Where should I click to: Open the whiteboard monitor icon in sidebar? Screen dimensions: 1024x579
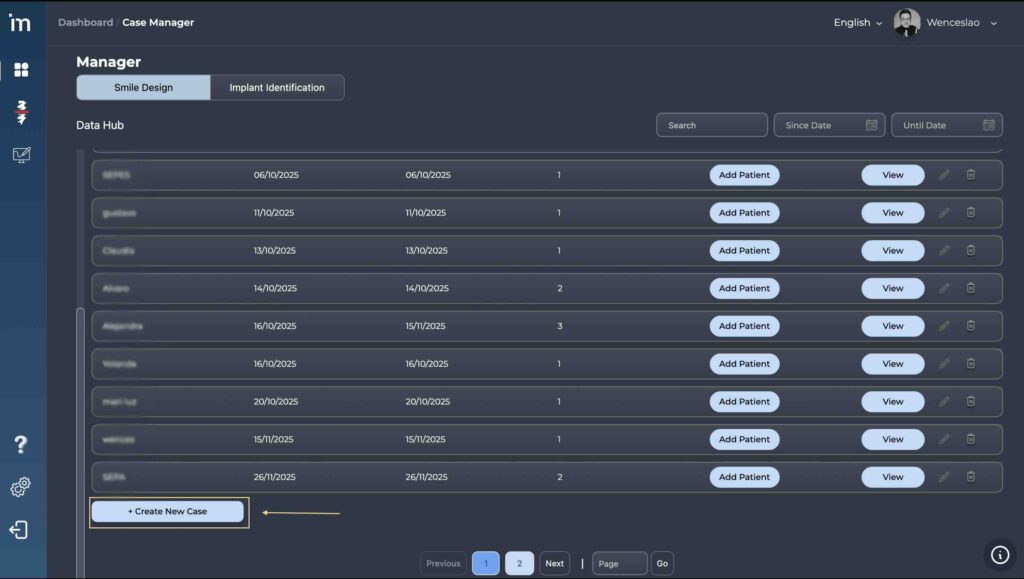(x=21, y=155)
